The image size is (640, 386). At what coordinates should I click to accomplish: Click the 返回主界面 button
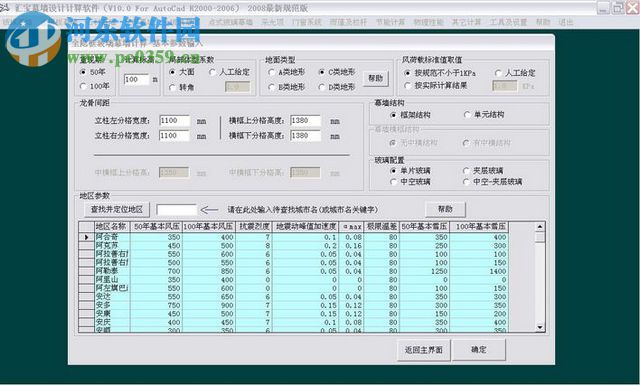pos(424,350)
